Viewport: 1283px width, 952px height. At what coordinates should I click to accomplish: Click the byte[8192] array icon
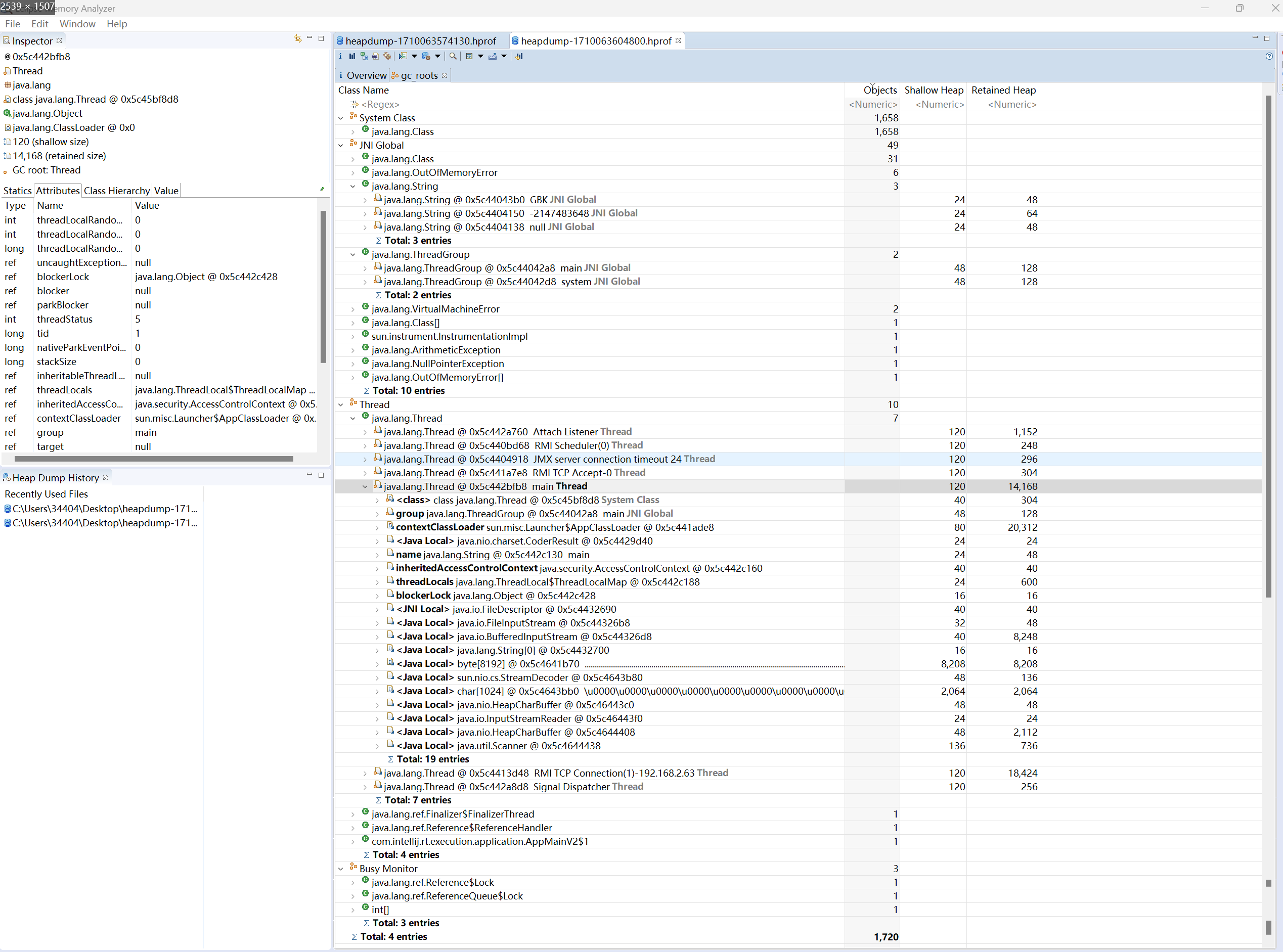pyautogui.click(x=390, y=663)
